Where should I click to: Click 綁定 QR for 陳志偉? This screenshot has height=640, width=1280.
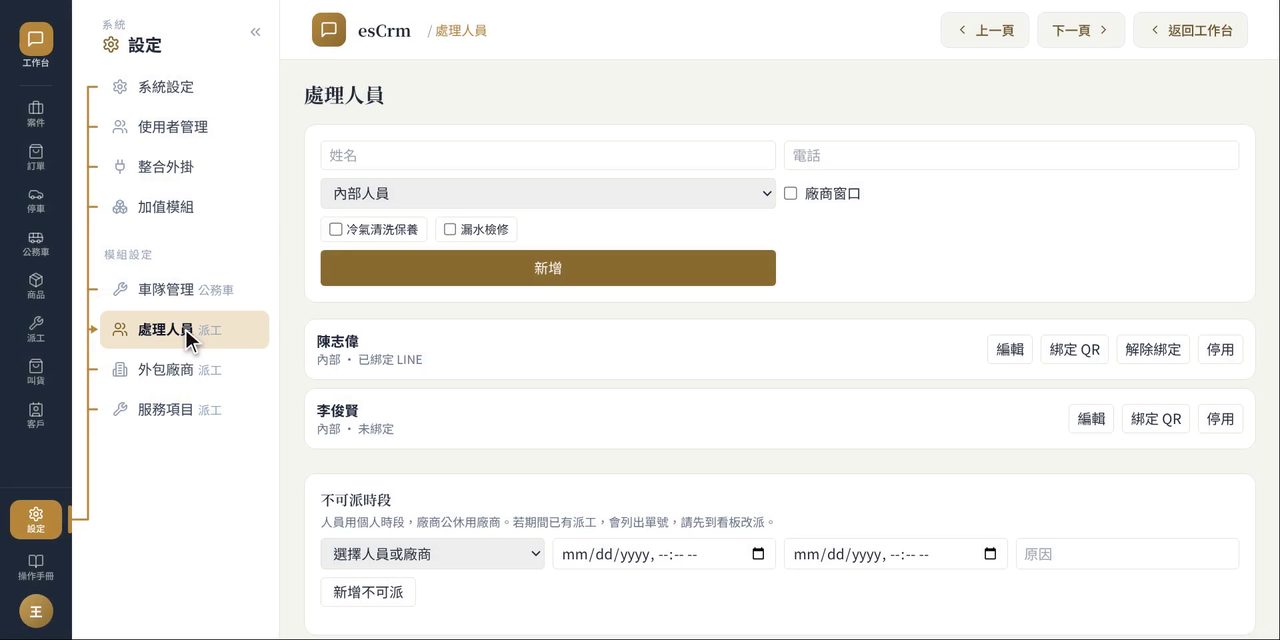[x=1075, y=349]
